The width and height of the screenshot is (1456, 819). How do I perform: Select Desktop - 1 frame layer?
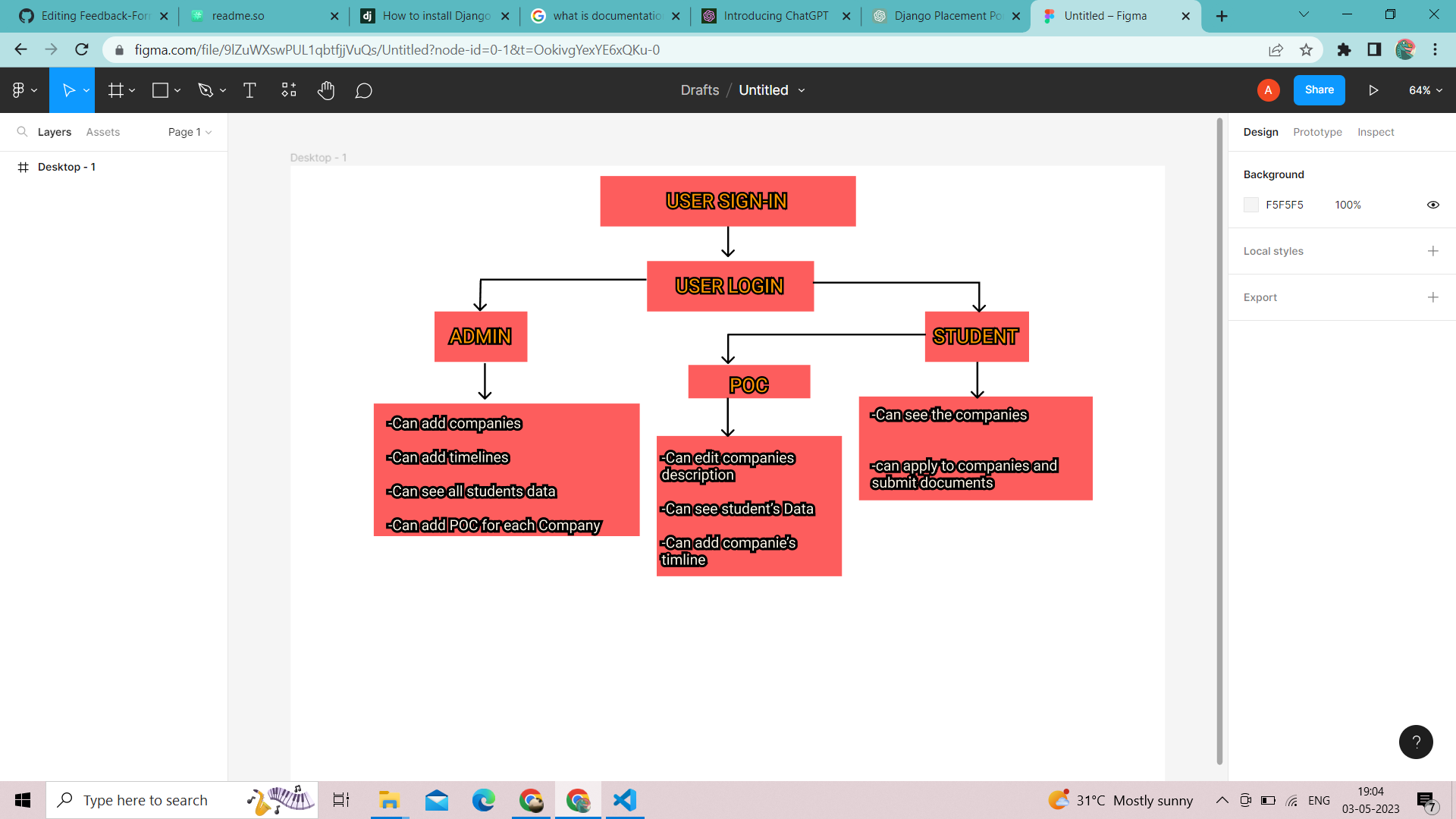click(67, 167)
